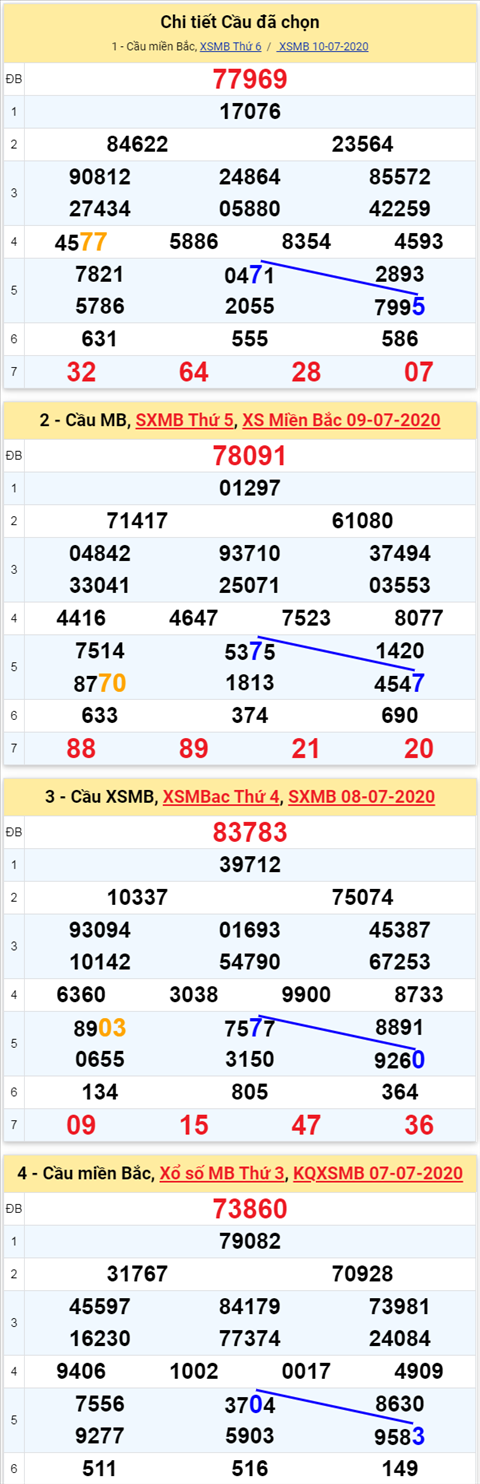Click special prize number 73860

pos(250,1208)
